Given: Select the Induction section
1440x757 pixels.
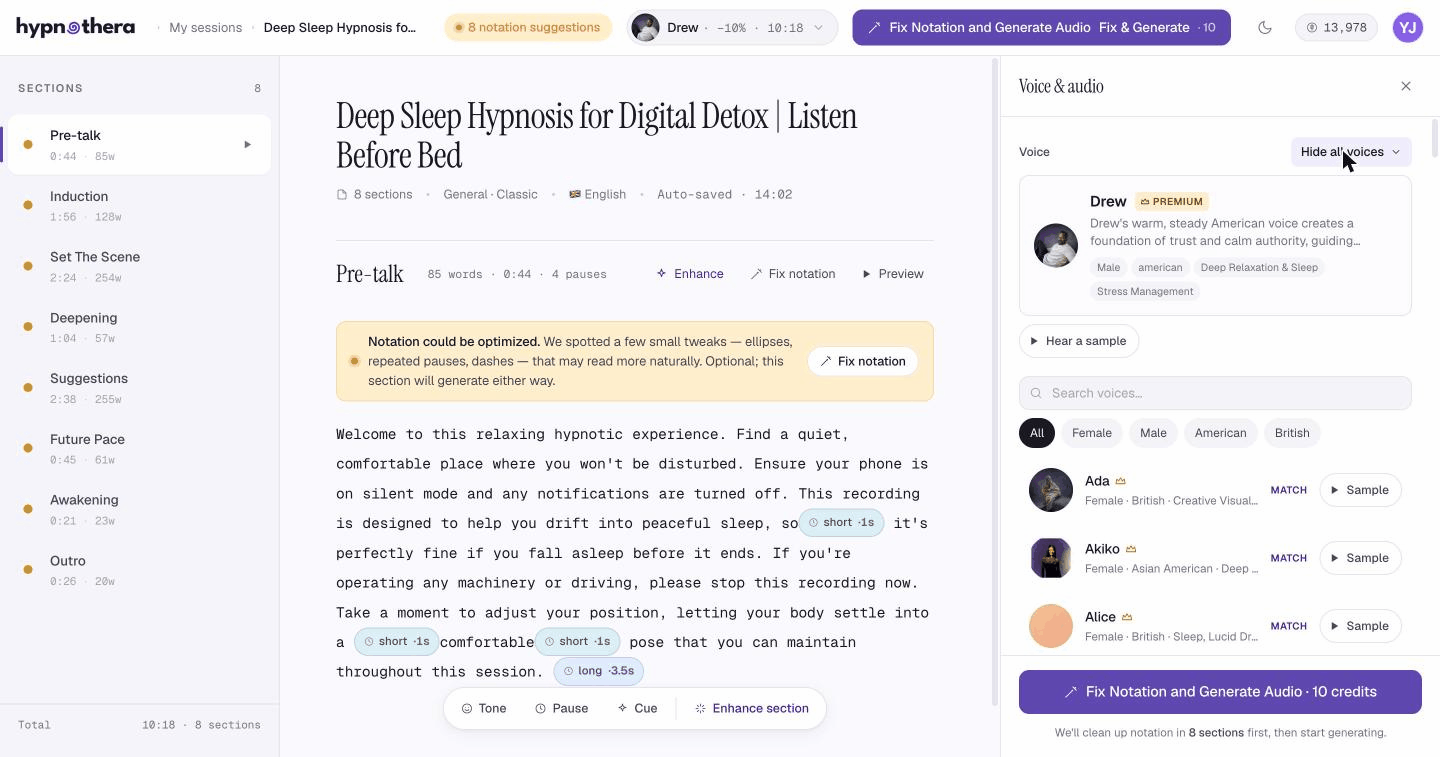Looking at the screenshot, I should pyautogui.click(x=139, y=206).
